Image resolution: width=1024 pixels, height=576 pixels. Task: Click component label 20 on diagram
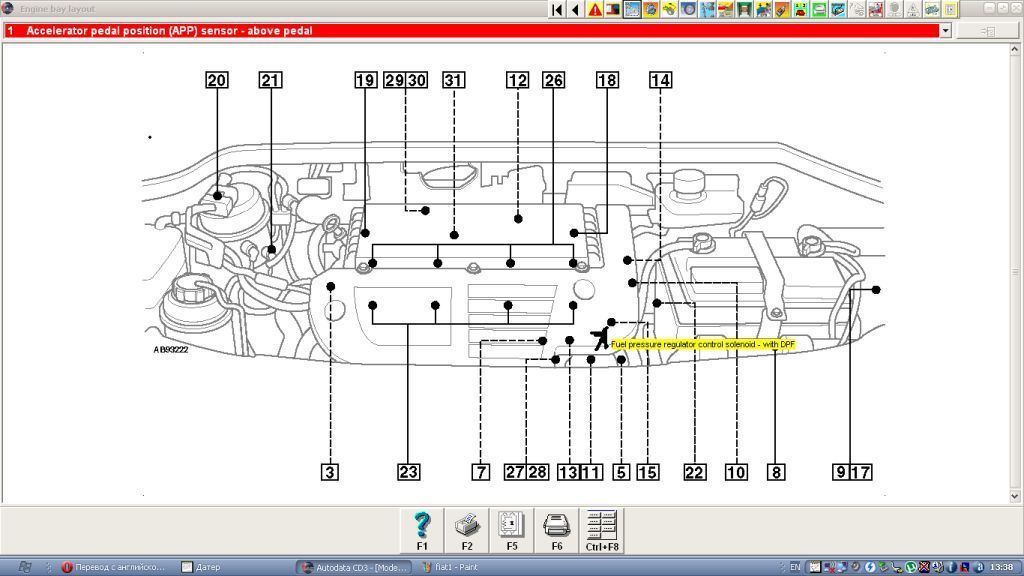[217, 81]
